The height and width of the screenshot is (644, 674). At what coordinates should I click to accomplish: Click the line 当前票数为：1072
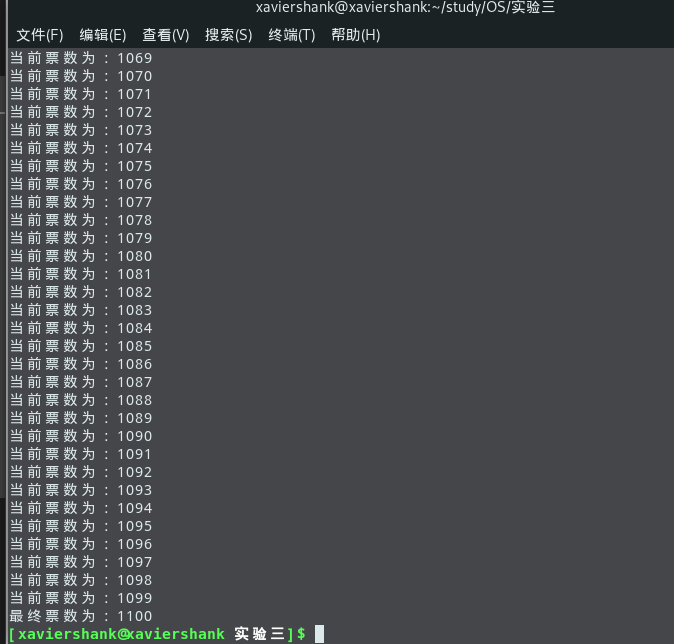81,112
